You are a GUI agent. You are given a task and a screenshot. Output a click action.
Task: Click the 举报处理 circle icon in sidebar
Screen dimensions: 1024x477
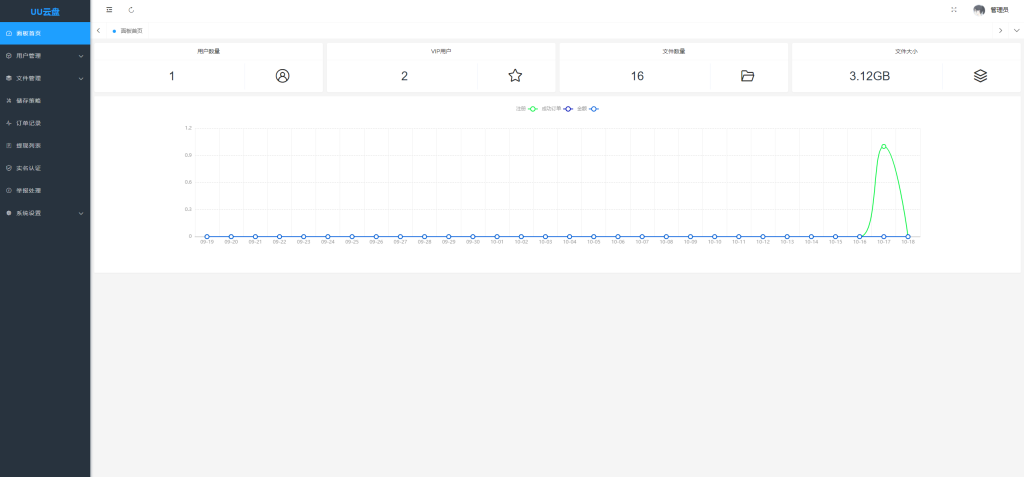point(8,191)
